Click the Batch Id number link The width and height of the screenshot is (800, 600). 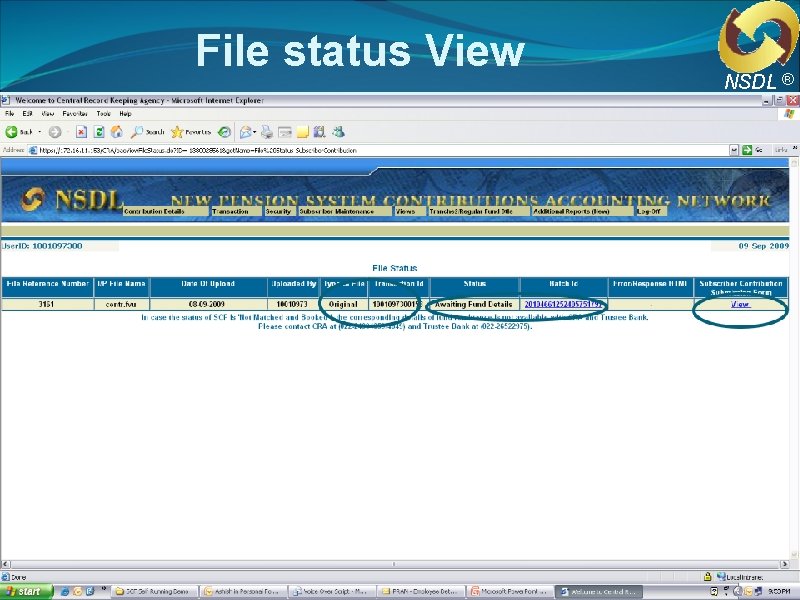coord(563,304)
